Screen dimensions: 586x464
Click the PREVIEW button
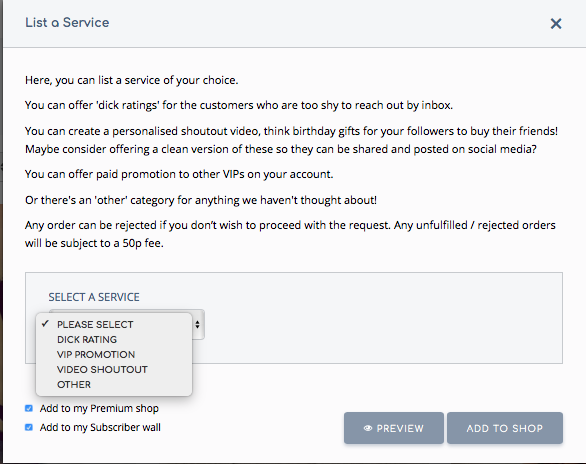394,428
